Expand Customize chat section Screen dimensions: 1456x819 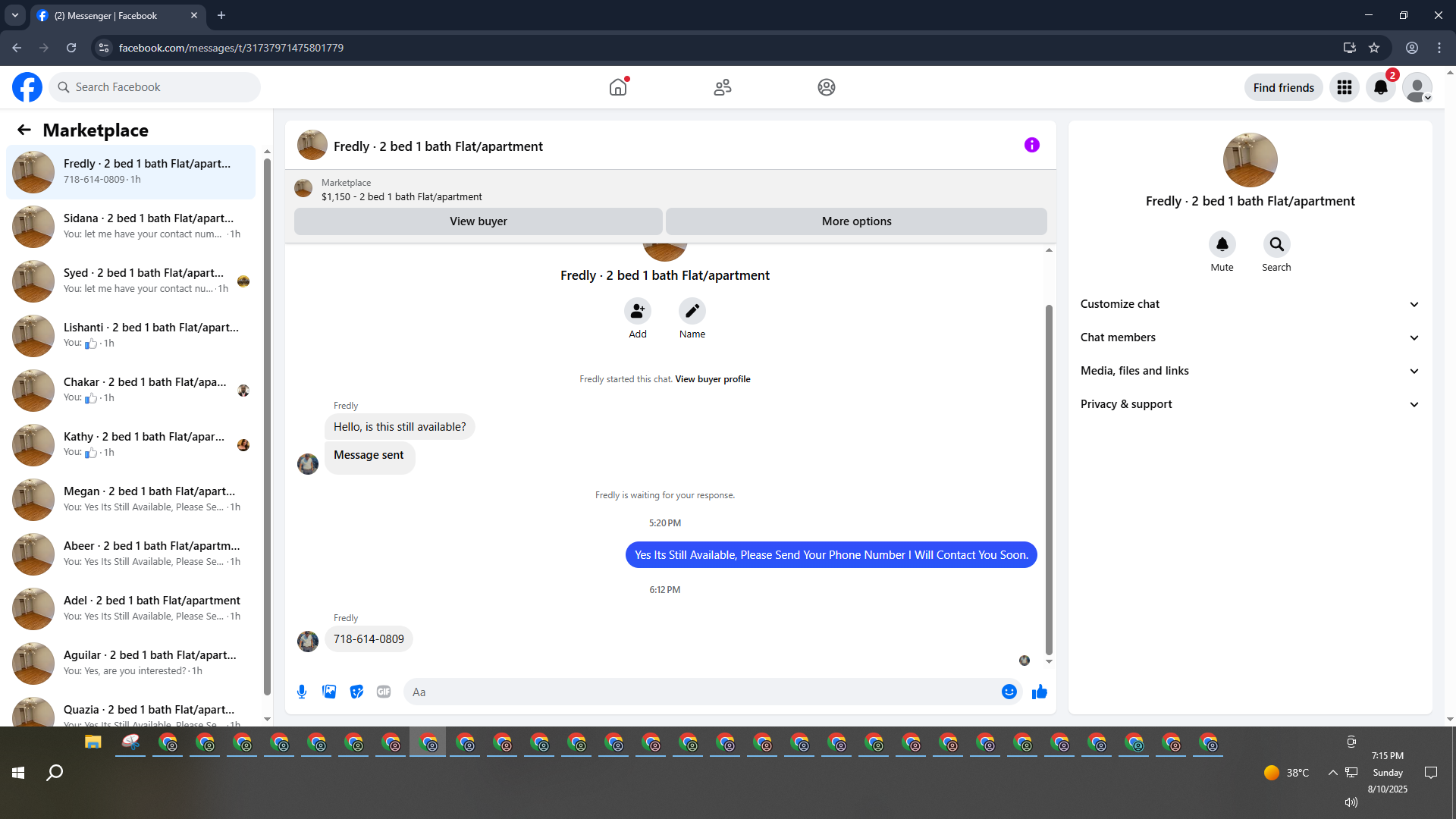click(x=1250, y=304)
